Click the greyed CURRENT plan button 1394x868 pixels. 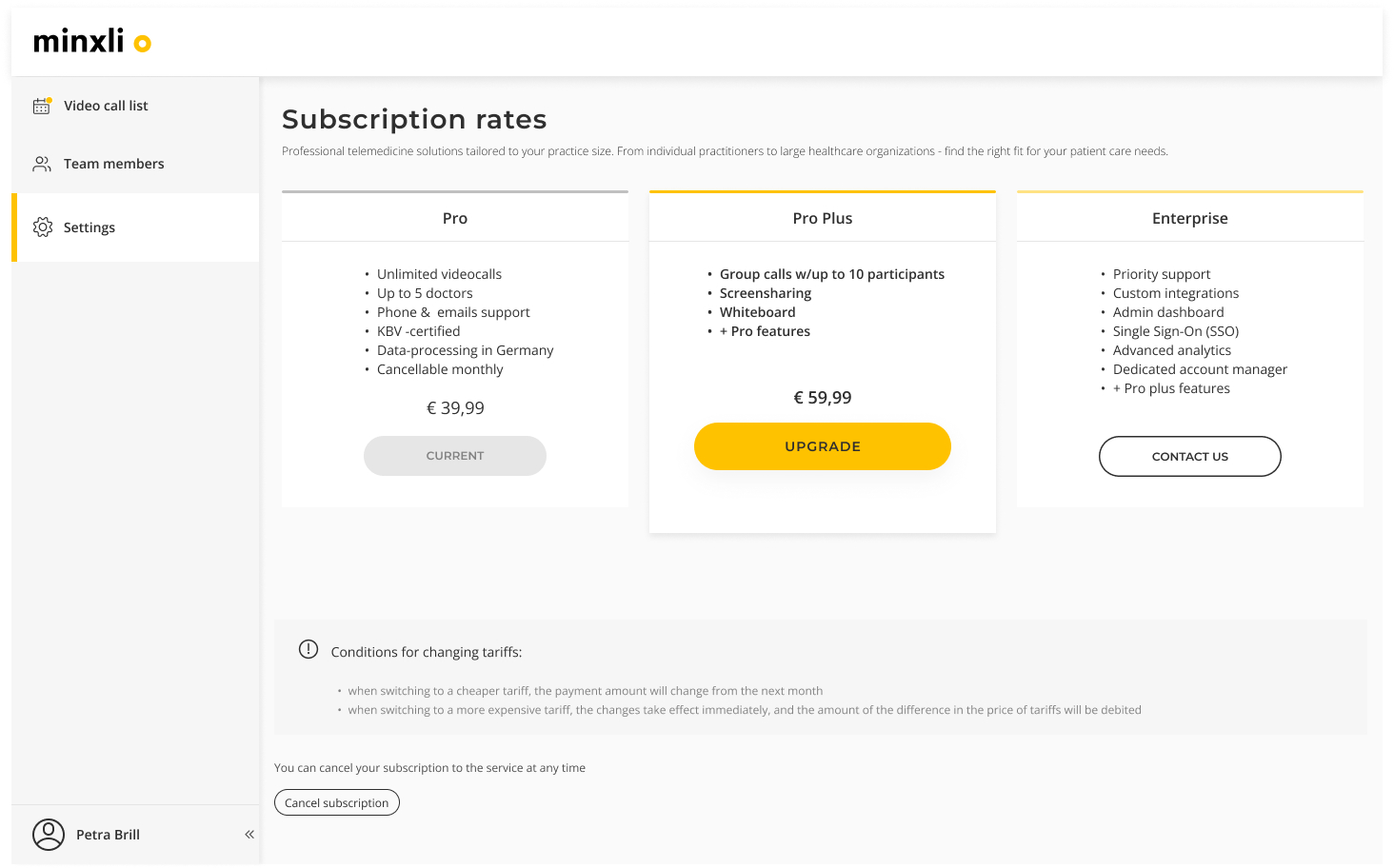pyautogui.click(x=455, y=456)
